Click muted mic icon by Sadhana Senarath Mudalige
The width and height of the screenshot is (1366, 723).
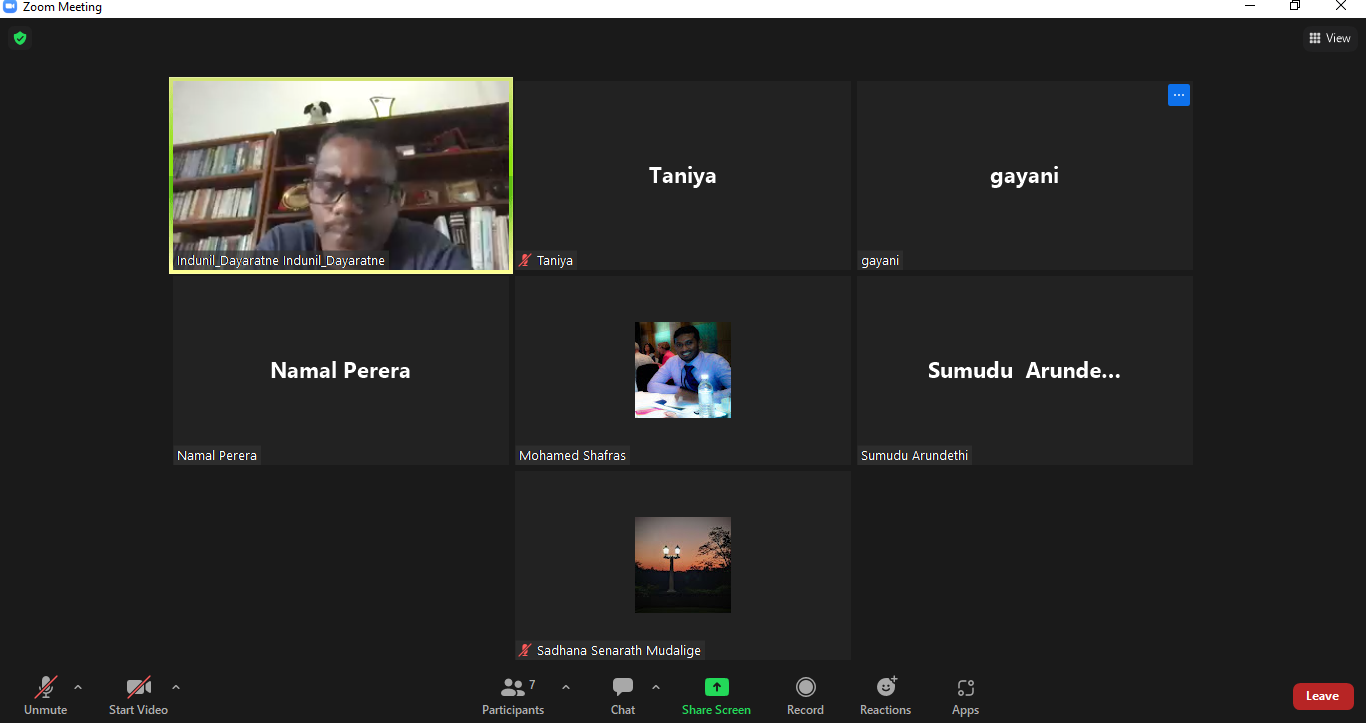(x=525, y=650)
